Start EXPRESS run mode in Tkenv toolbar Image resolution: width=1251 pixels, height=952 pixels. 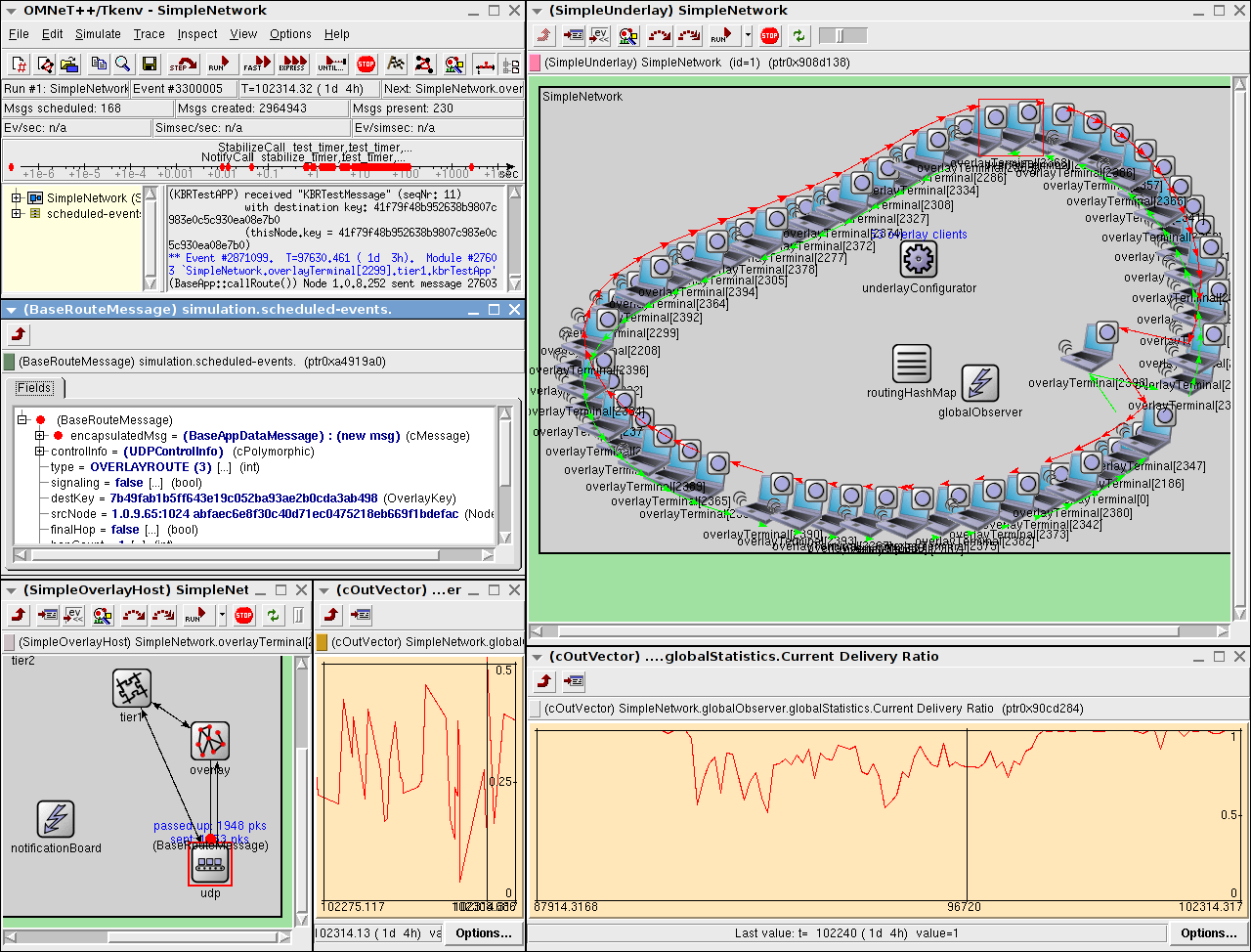(x=293, y=65)
